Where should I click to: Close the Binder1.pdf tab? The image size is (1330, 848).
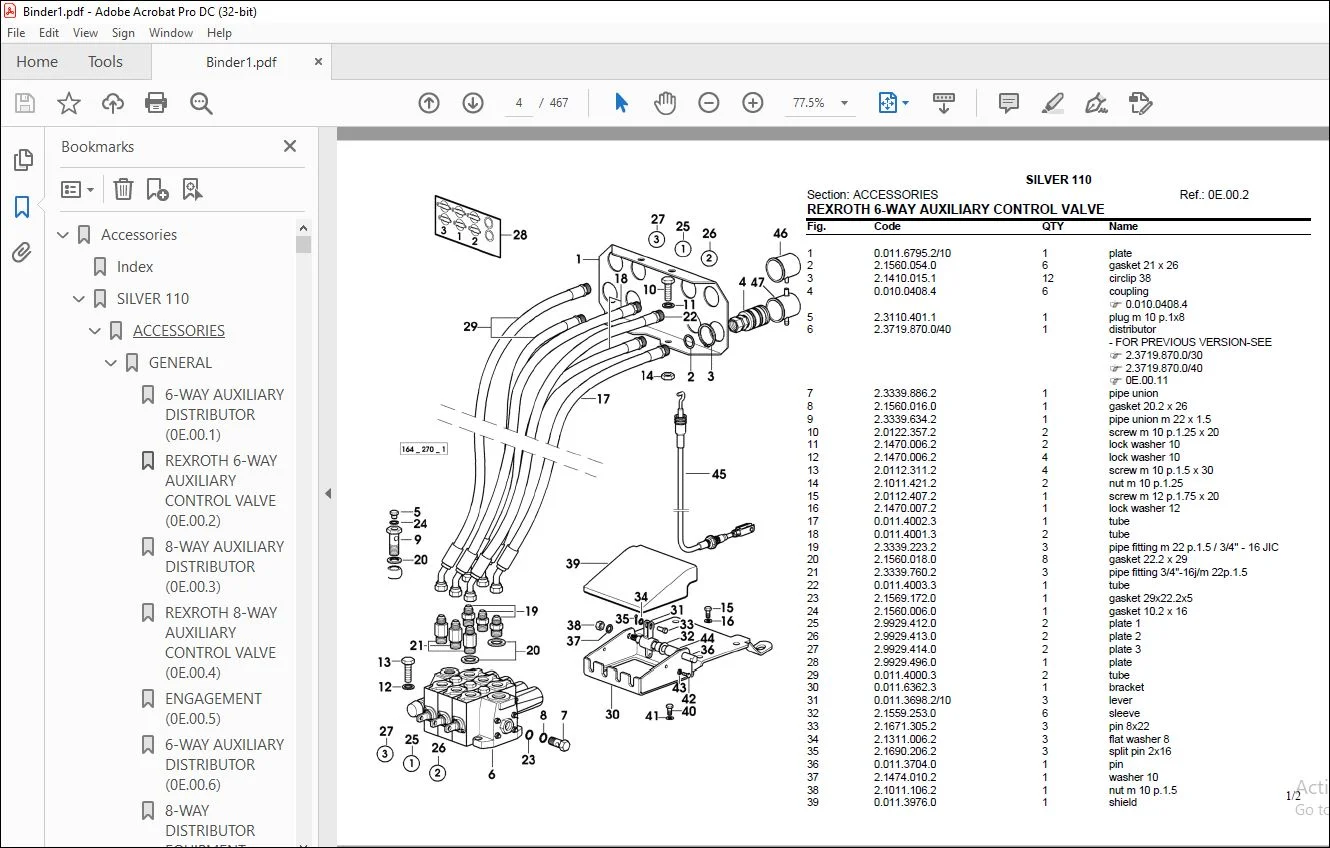pos(319,61)
